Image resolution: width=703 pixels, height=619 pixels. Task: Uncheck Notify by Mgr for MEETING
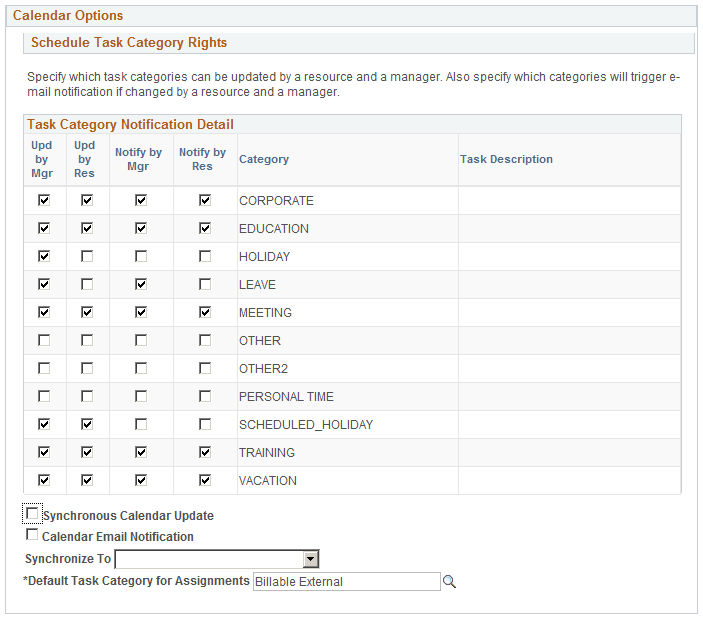click(141, 312)
